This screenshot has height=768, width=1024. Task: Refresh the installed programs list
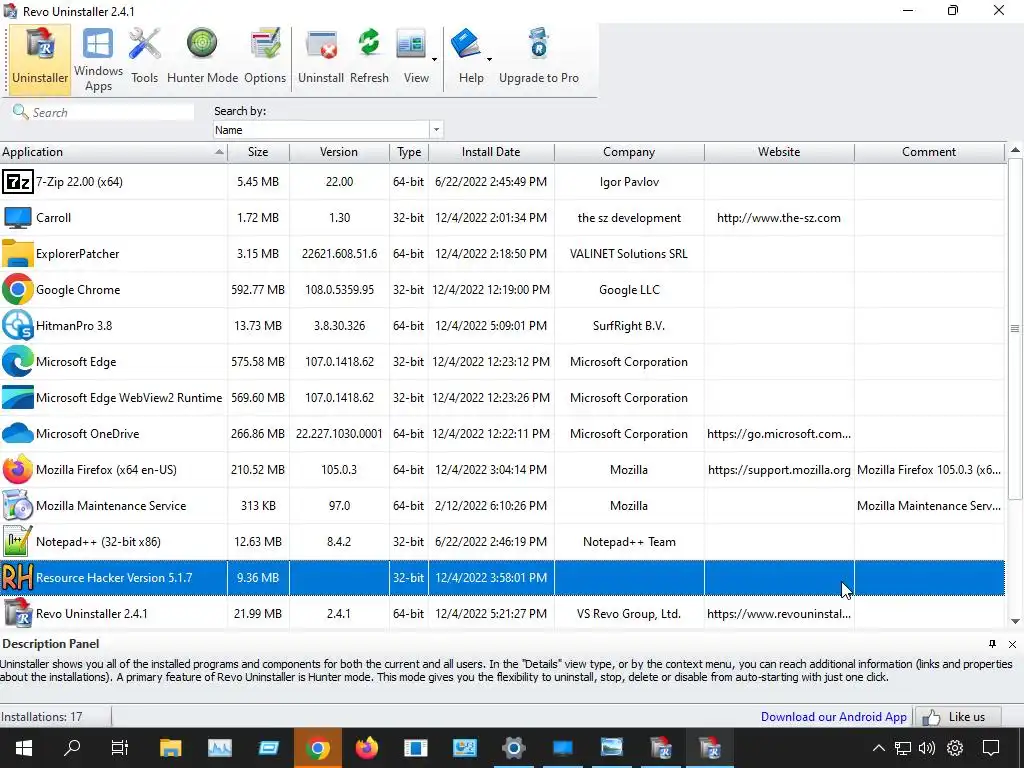(369, 59)
